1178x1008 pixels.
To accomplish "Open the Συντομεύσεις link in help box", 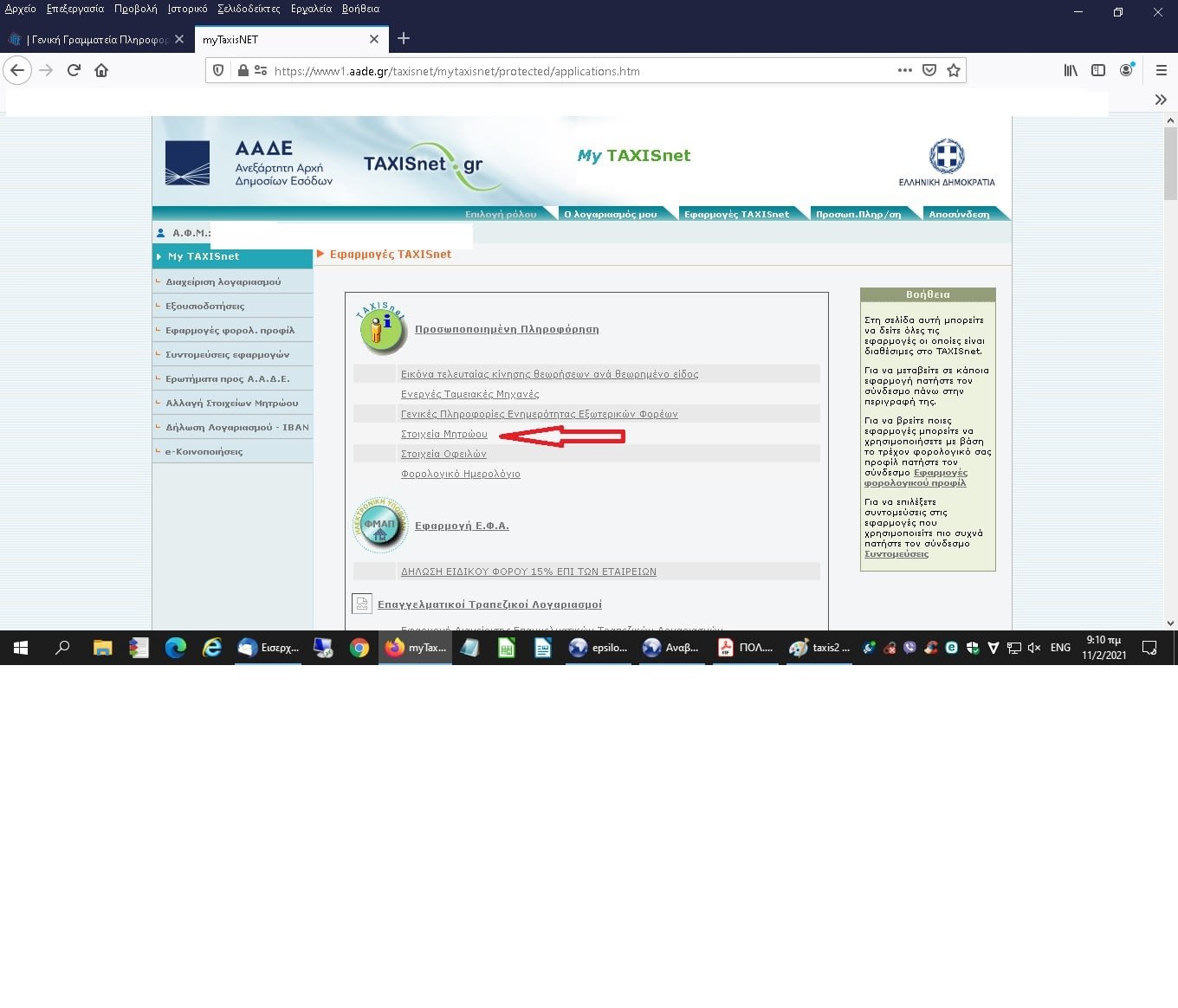I will click(x=896, y=554).
